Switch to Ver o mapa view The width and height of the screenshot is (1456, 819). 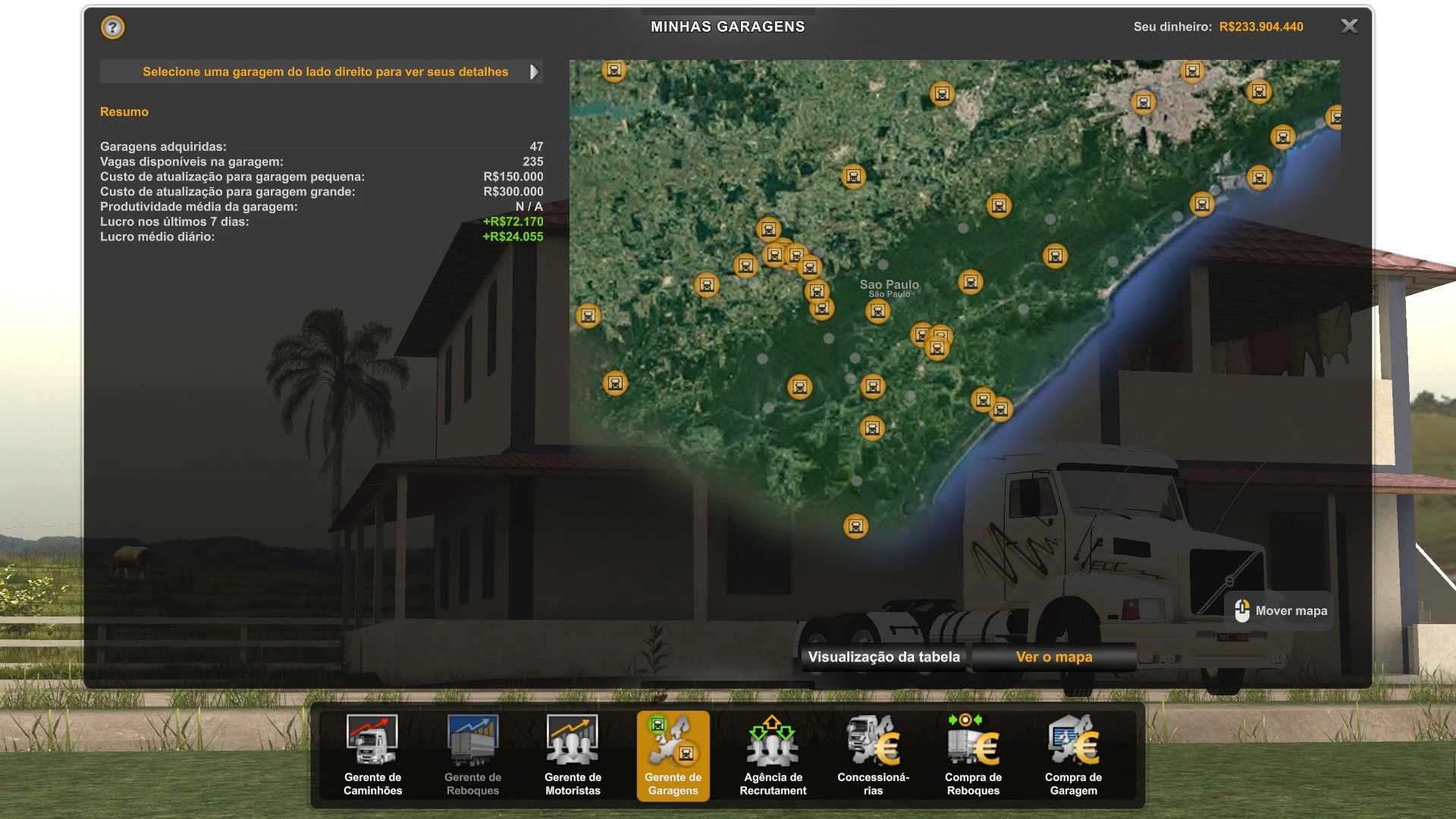tap(1053, 657)
